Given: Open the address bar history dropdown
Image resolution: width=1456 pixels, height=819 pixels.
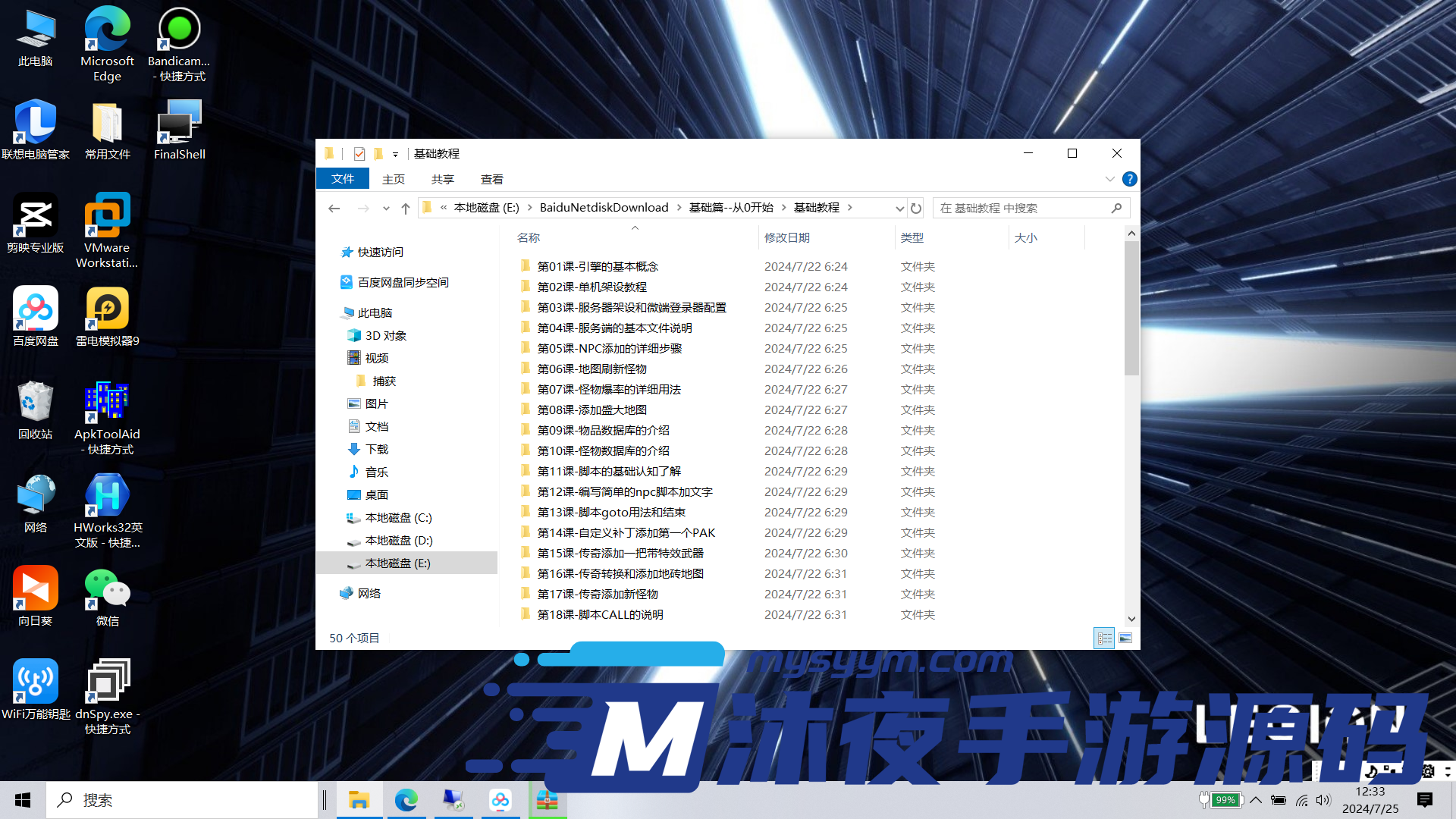Looking at the screenshot, I should tap(899, 208).
